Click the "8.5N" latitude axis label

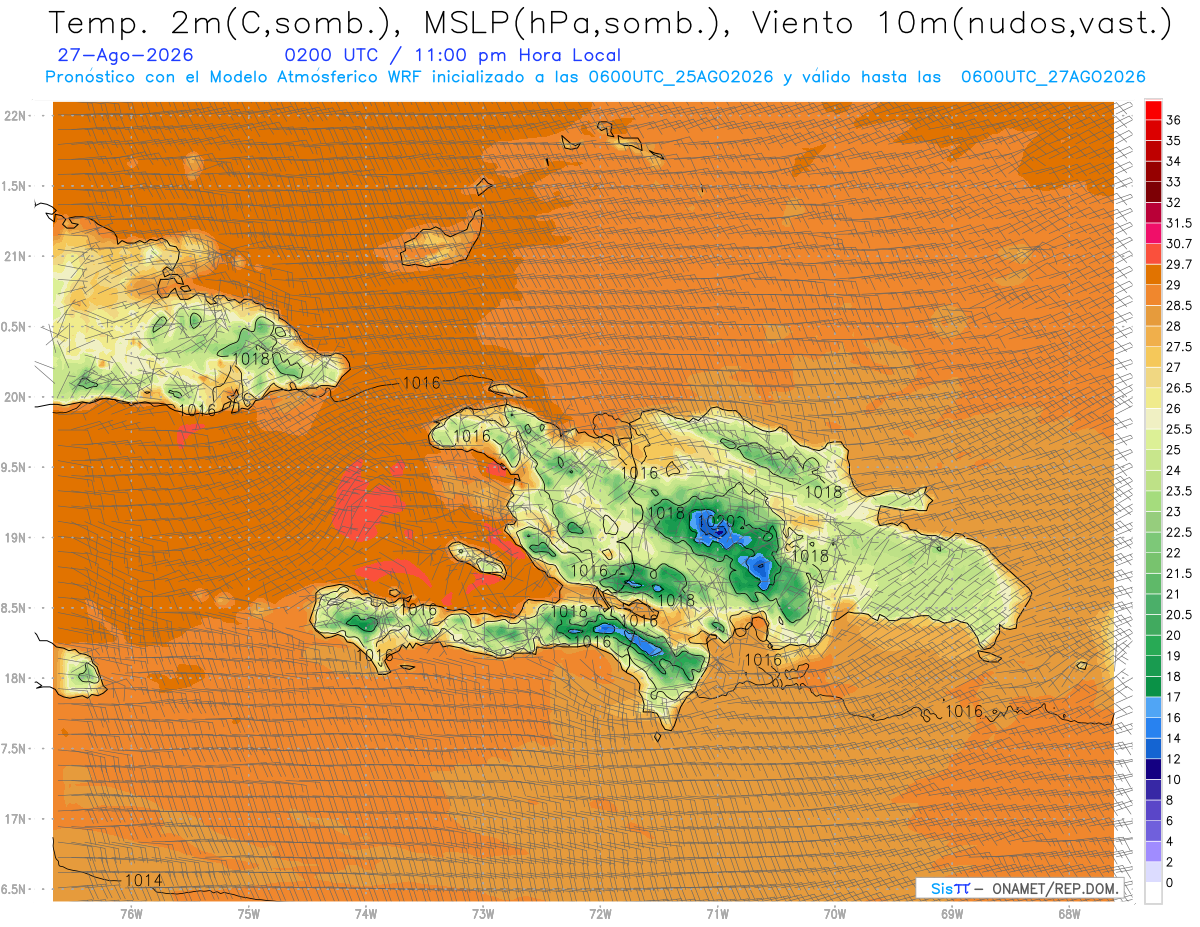click(x=15, y=608)
